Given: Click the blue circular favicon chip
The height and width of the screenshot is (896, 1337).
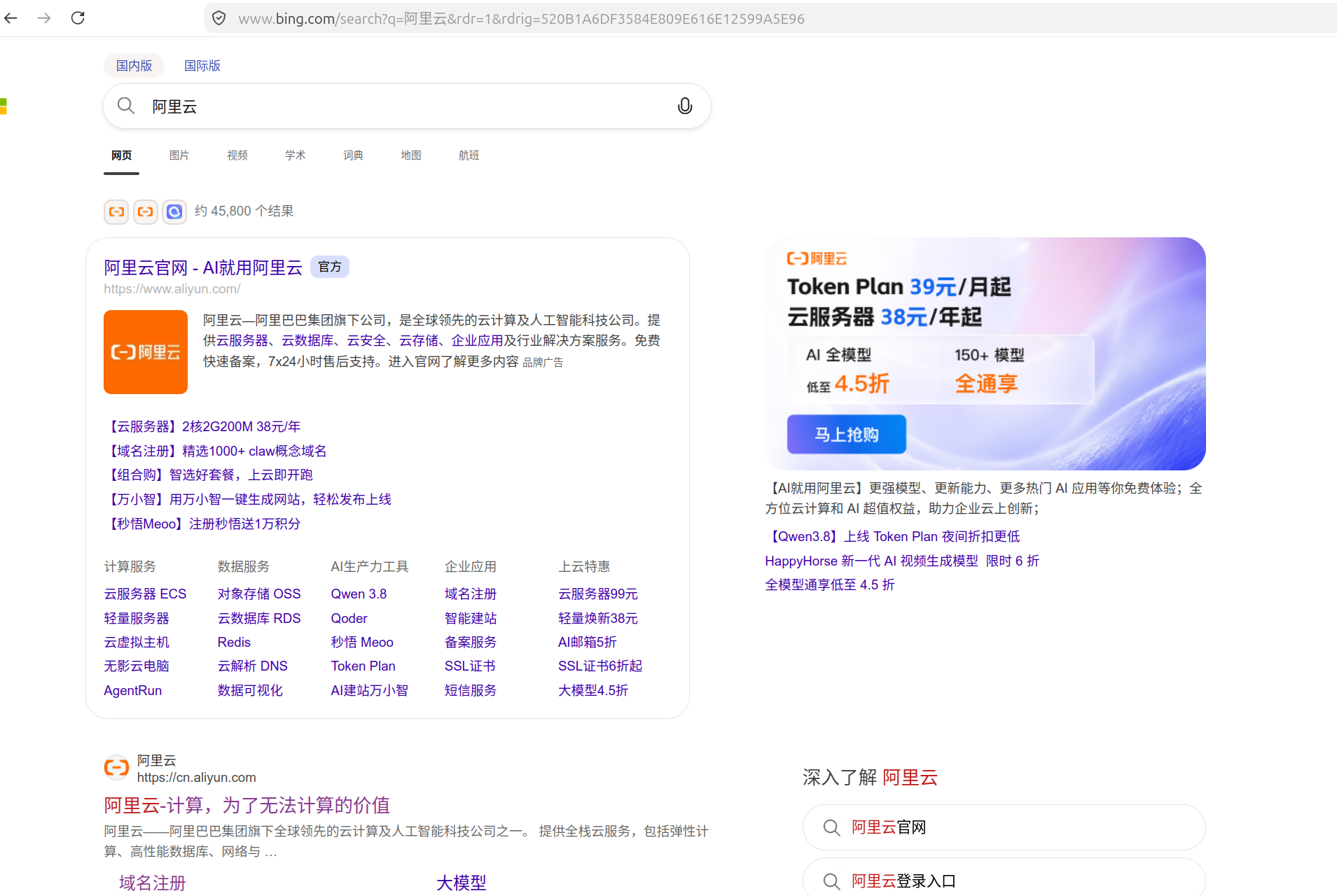Looking at the screenshot, I should coord(174,211).
